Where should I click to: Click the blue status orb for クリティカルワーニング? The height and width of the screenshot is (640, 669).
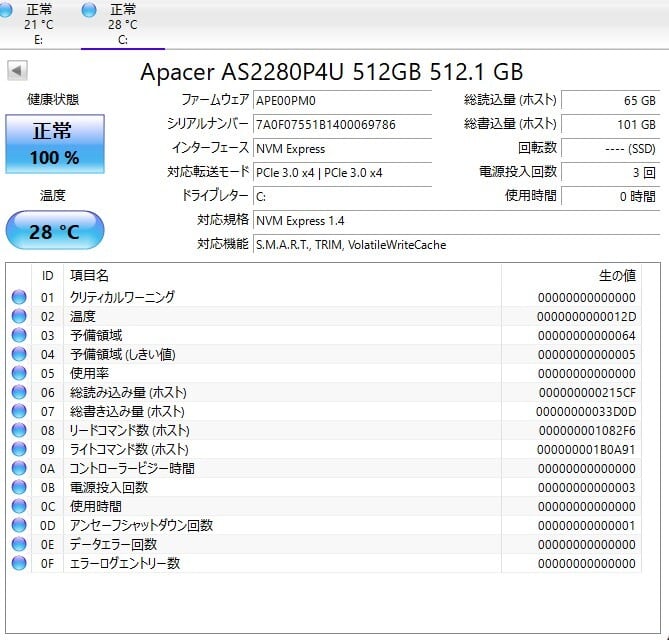[19, 297]
